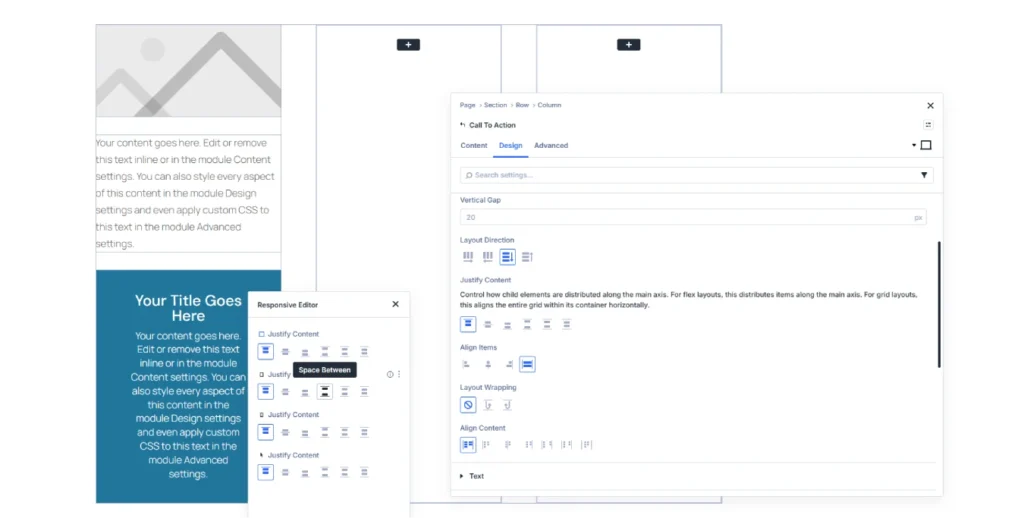Open the view mode dropdown beside the square icon
Image resolution: width=1024 pixels, height=518 pixels.
pyautogui.click(x=914, y=146)
